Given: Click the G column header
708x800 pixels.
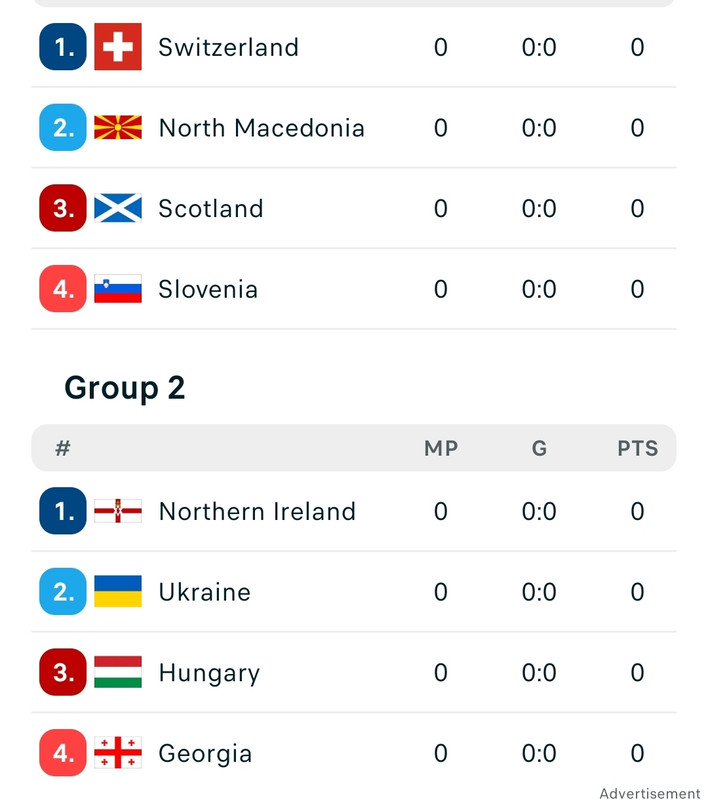Looking at the screenshot, I should pos(539,448).
